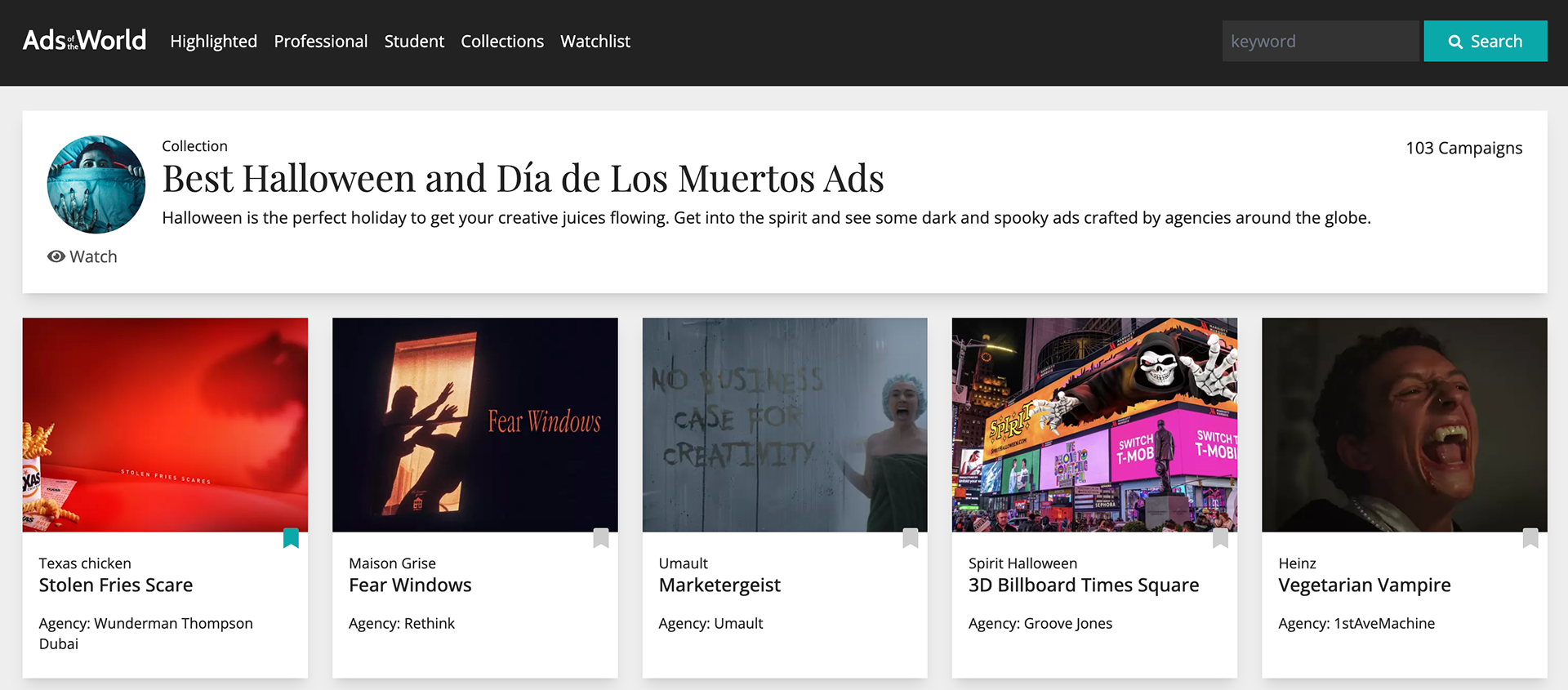Bookmark the Fear Windows campaign
The image size is (1568, 690).
click(601, 538)
